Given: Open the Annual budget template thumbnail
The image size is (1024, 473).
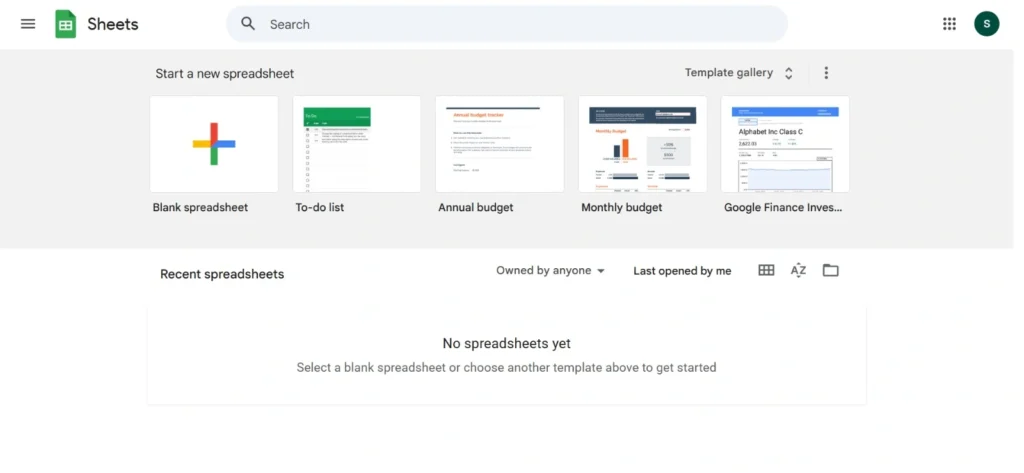Looking at the screenshot, I should tap(500, 144).
